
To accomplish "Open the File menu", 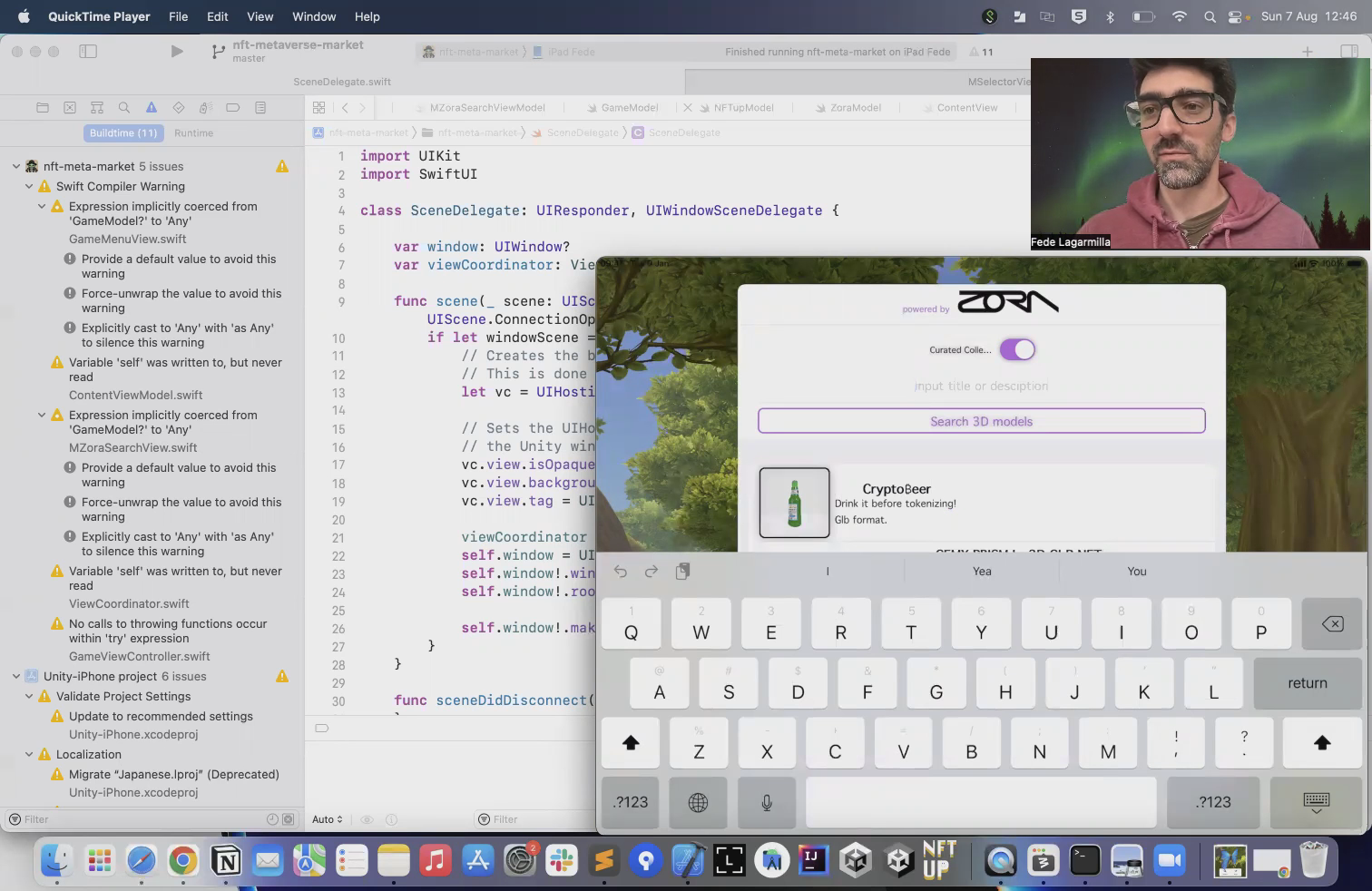I will (178, 16).
